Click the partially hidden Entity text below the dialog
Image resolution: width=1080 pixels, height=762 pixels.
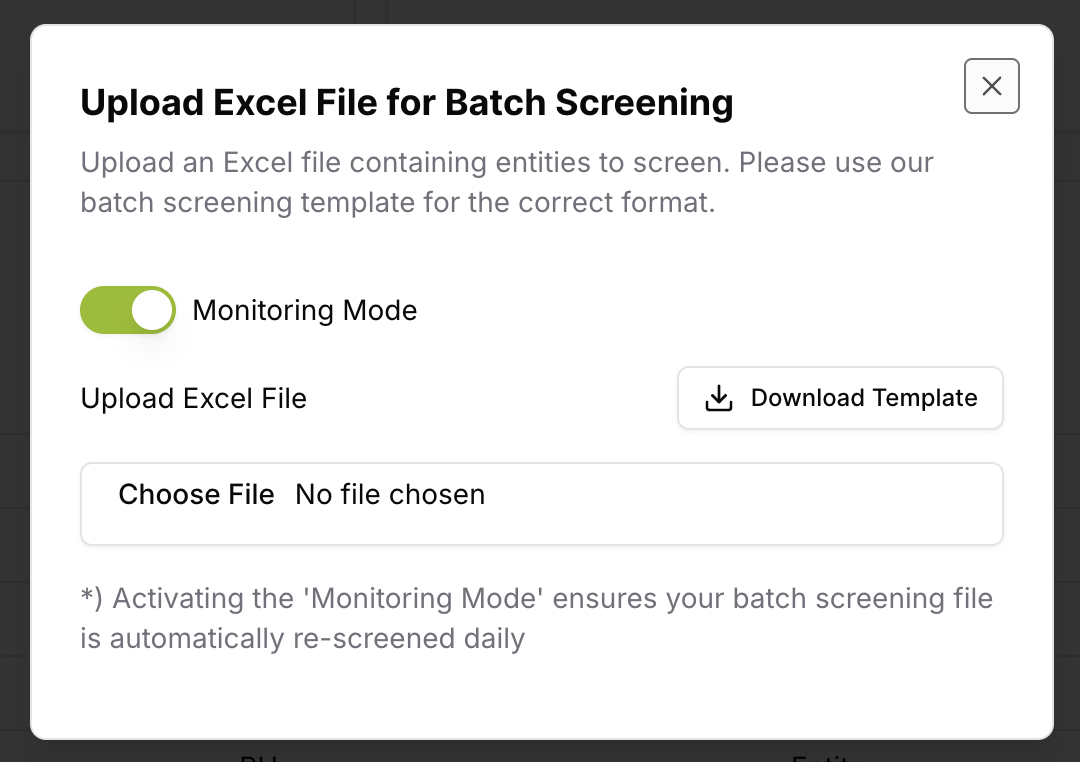coord(829,757)
